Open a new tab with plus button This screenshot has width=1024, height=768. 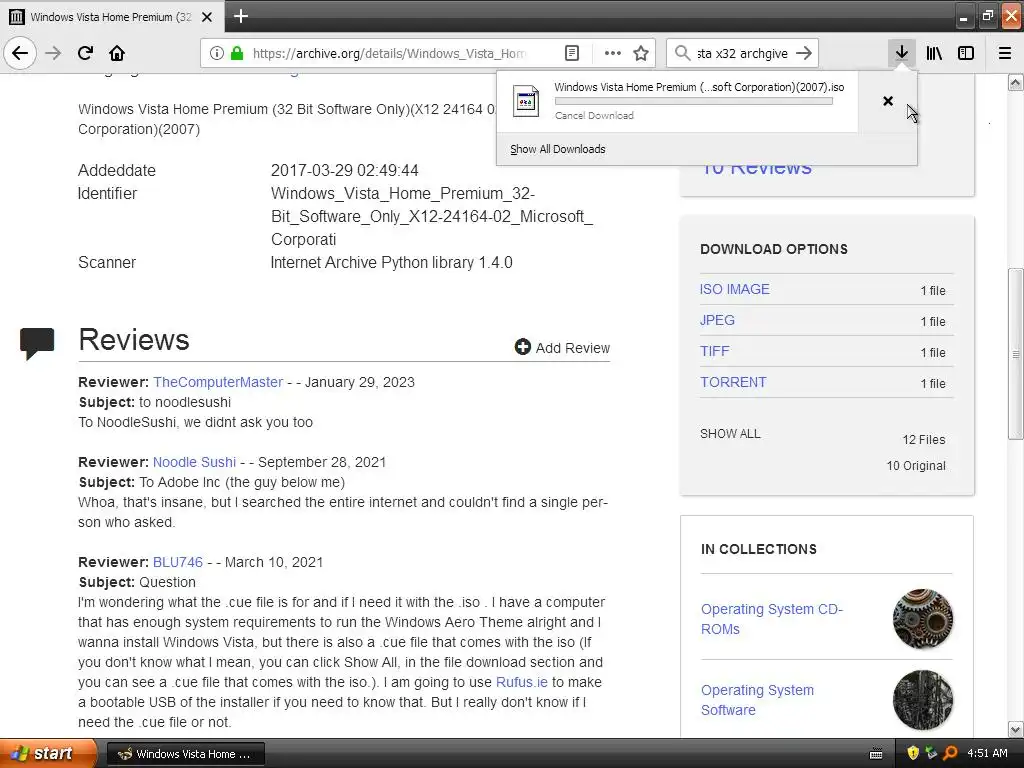(241, 16)
